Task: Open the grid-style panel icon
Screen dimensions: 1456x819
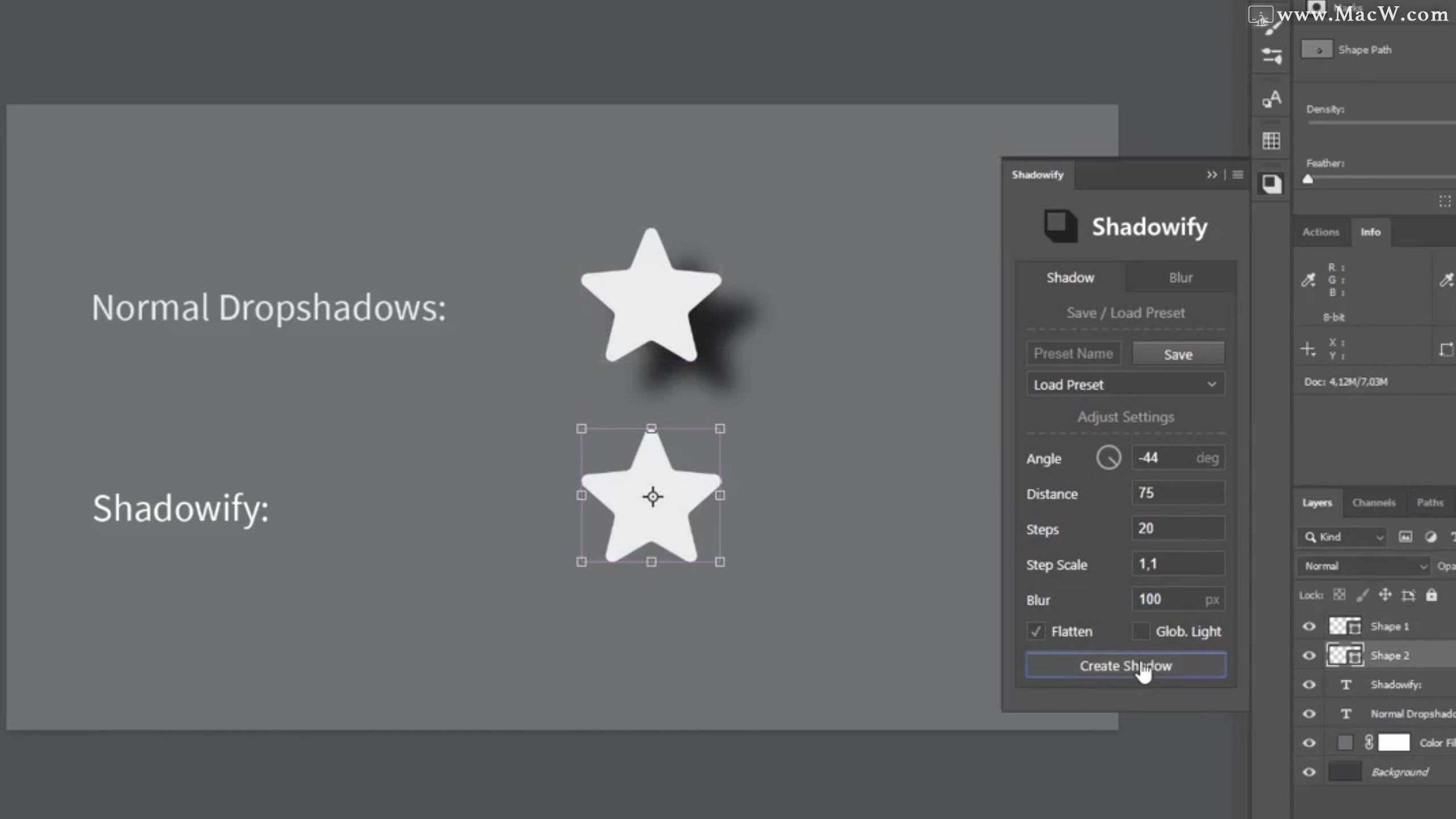Action: pyautogui.click(x=1272, y=139)
